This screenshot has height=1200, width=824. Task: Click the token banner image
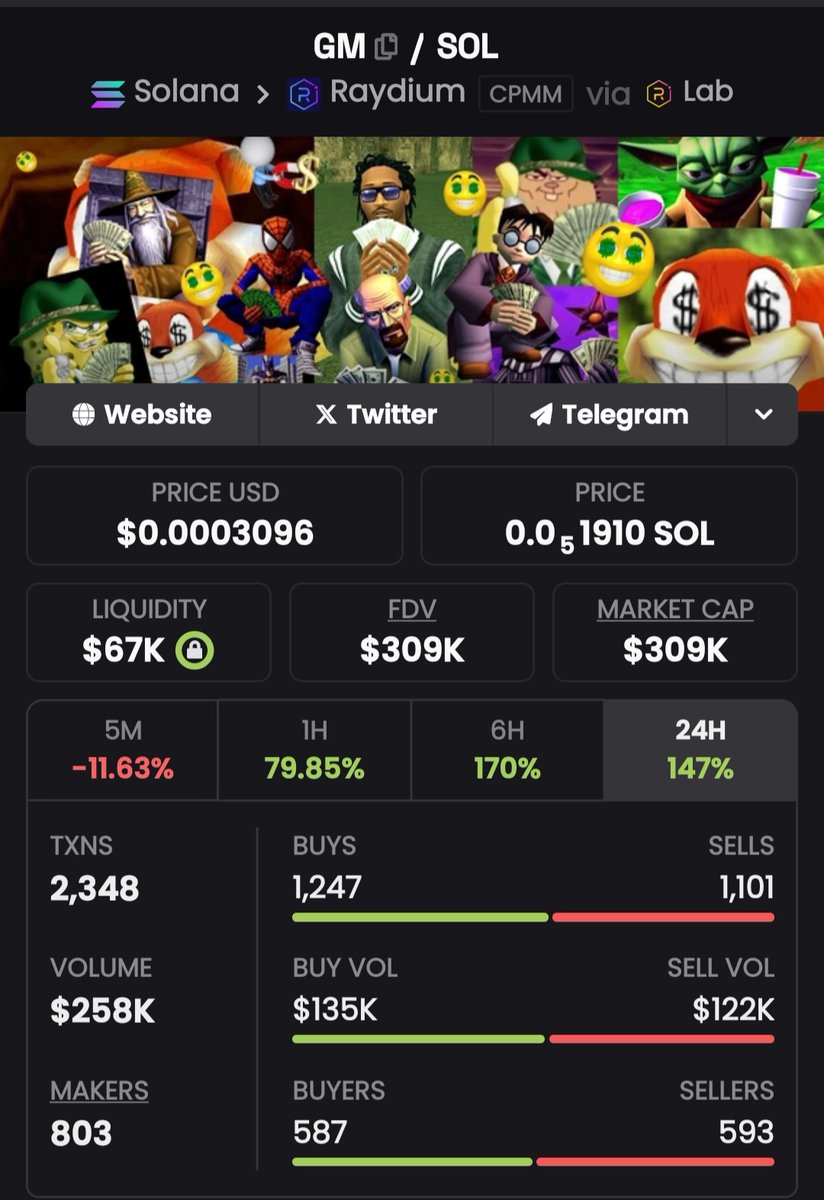coord(412,260)
